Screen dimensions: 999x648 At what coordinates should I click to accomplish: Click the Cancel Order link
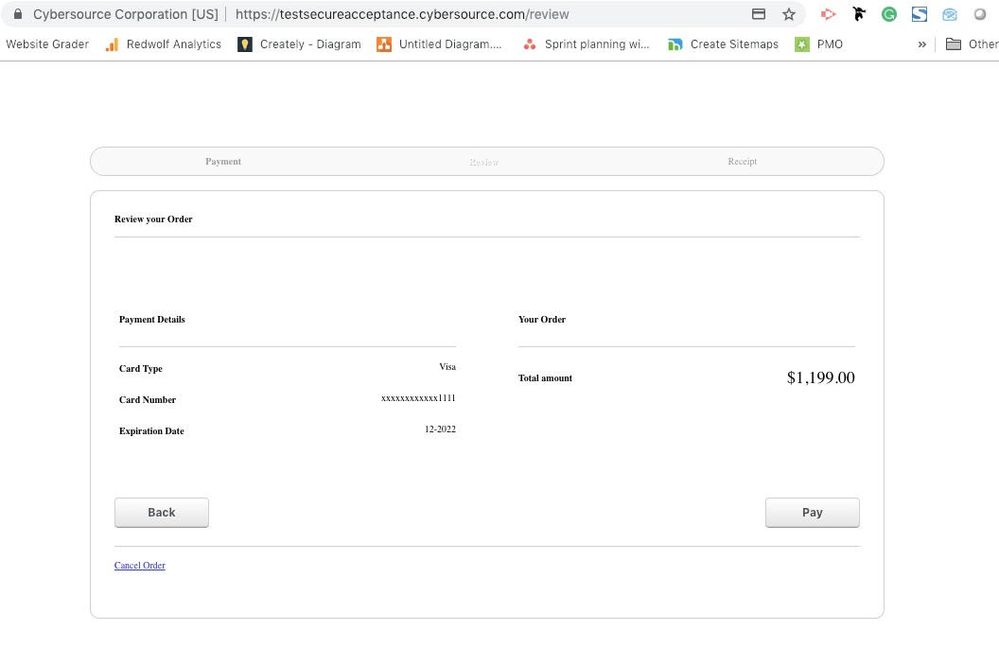[x=140, y=565]
